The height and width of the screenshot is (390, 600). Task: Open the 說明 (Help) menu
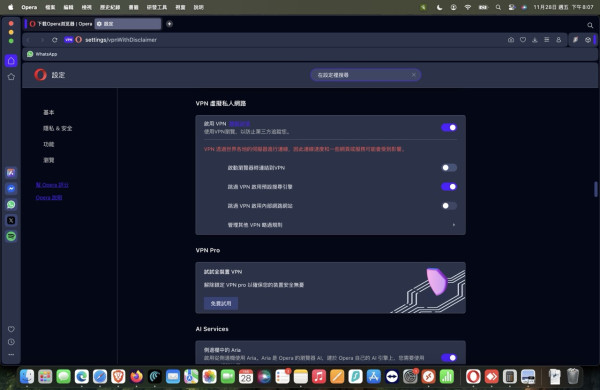[199, 7]
